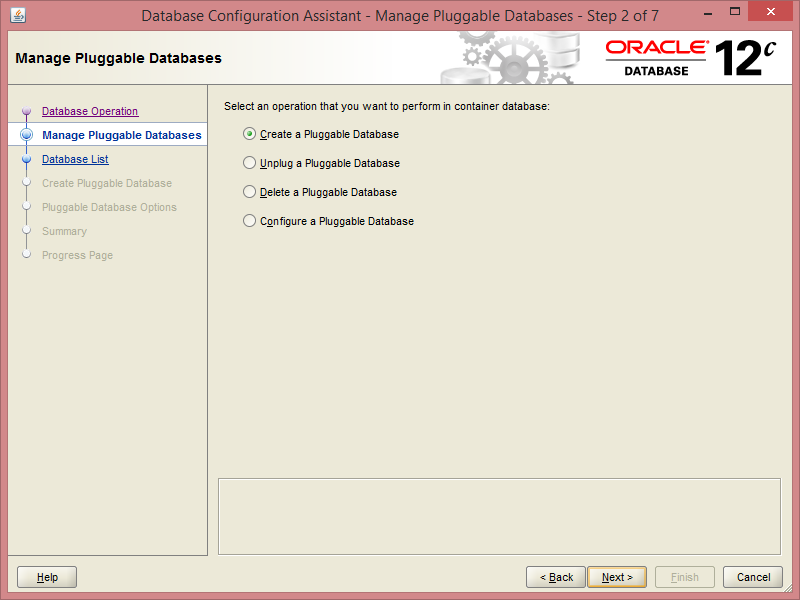This screenshot has width=800, height=600.
Task: Select Configure a Pluggable Database option
Action: coord(249,221)
